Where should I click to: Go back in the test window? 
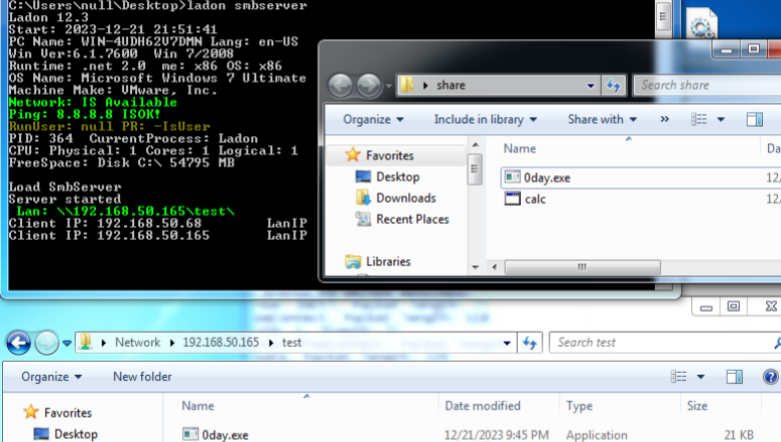pos(18,343)
